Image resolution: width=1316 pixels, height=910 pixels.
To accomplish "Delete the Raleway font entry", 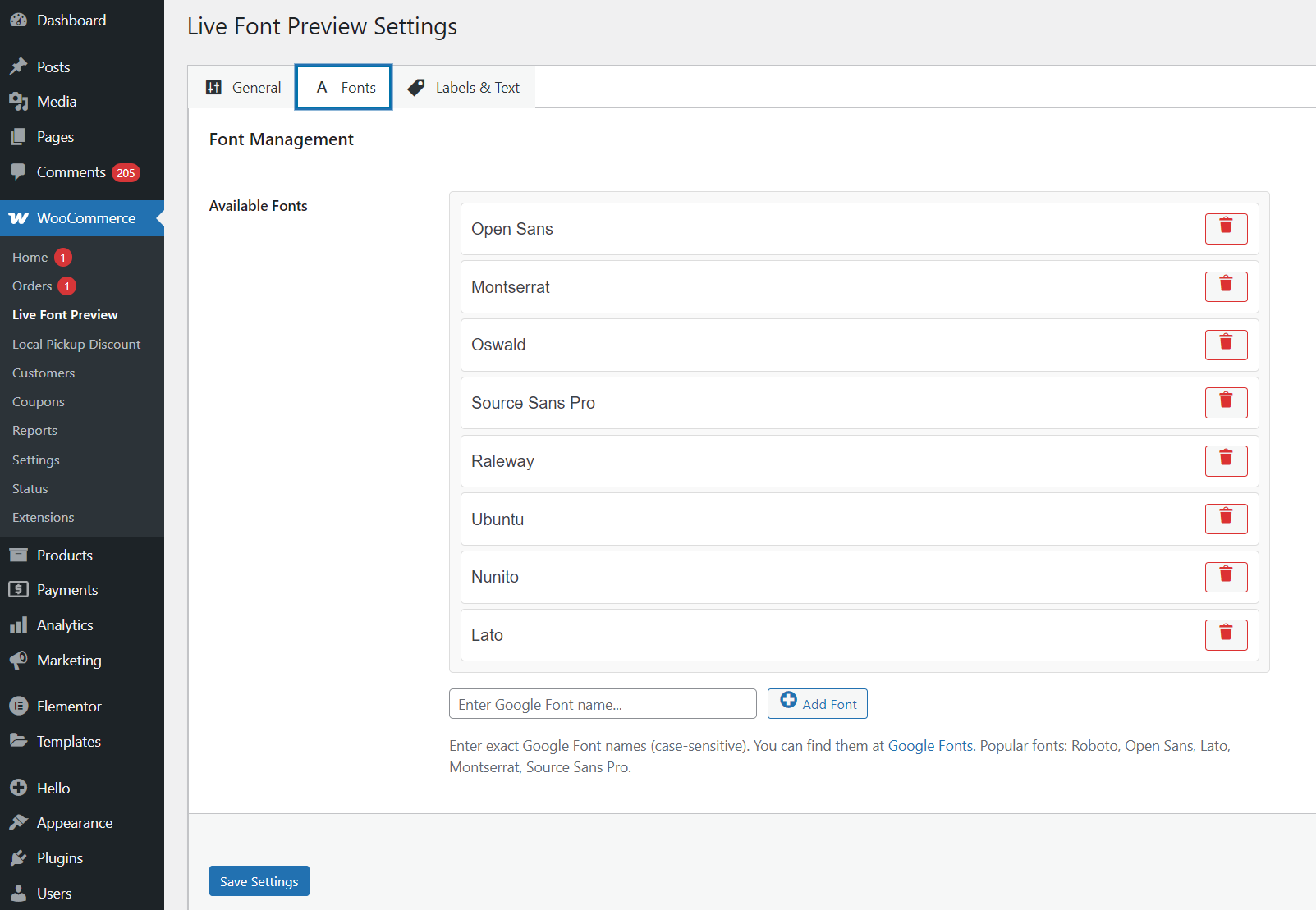I will click(x=1226, y=460).
